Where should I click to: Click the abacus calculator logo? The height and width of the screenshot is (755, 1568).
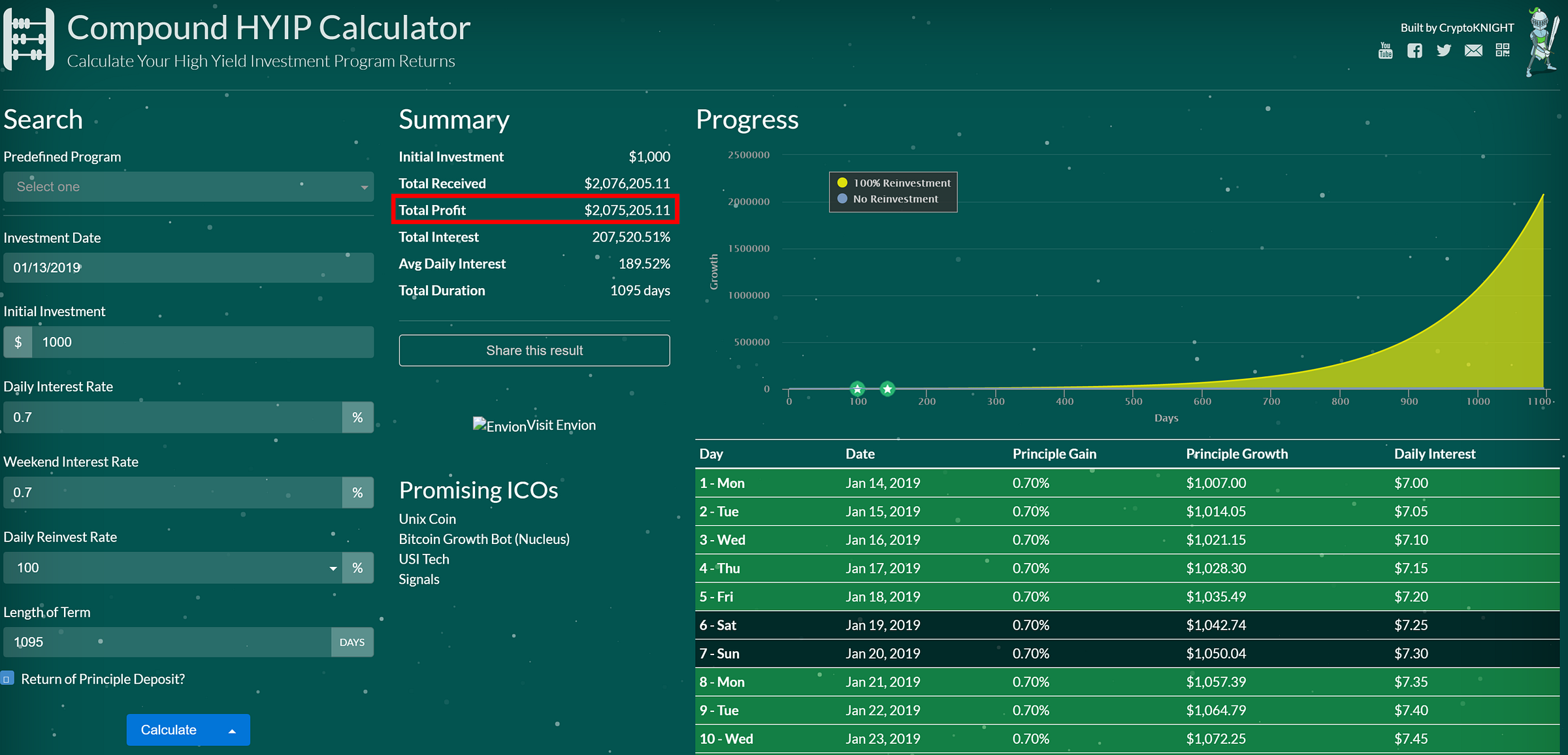tap(29, 39)
